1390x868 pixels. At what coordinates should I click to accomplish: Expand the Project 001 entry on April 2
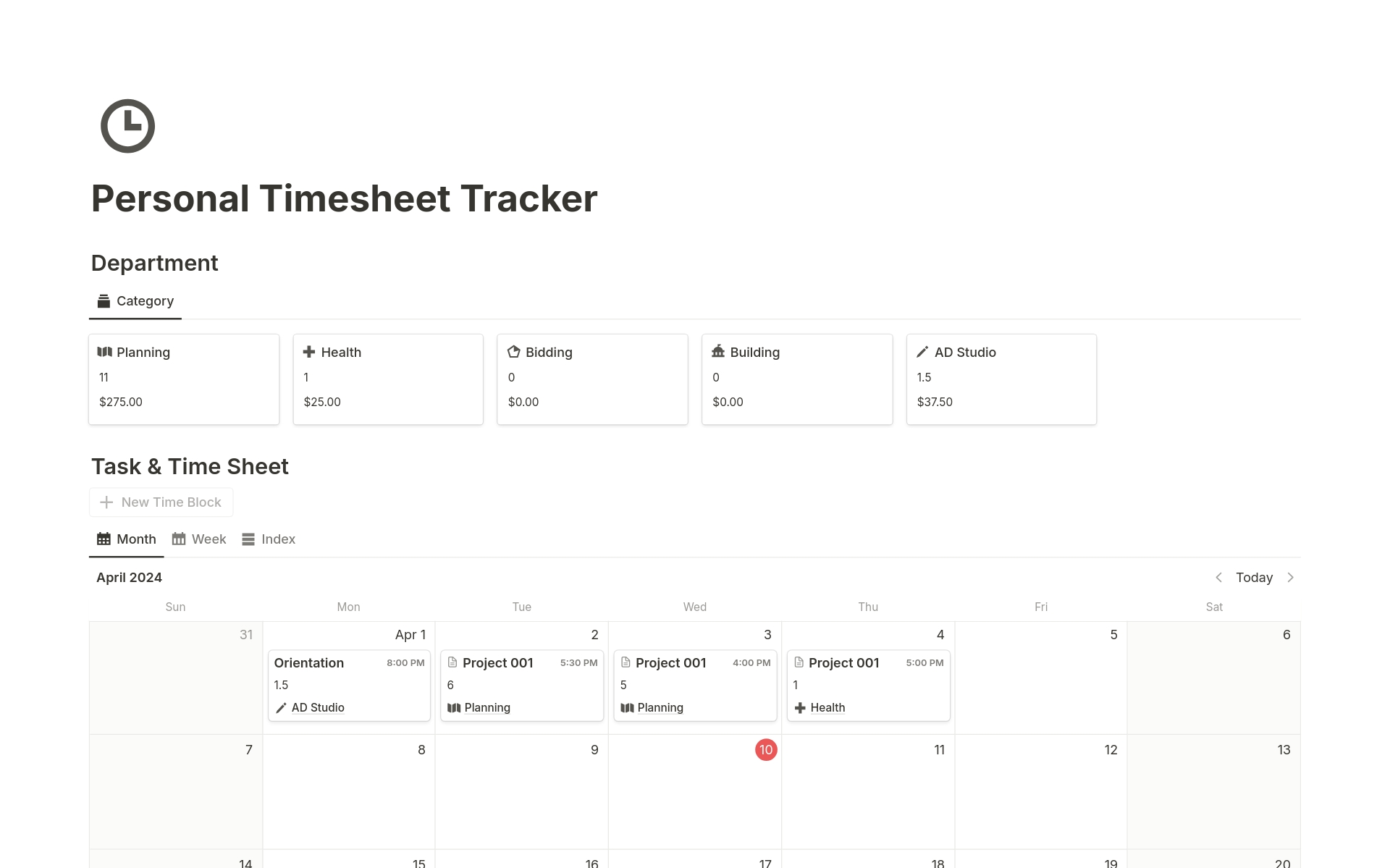pos(497,661)
